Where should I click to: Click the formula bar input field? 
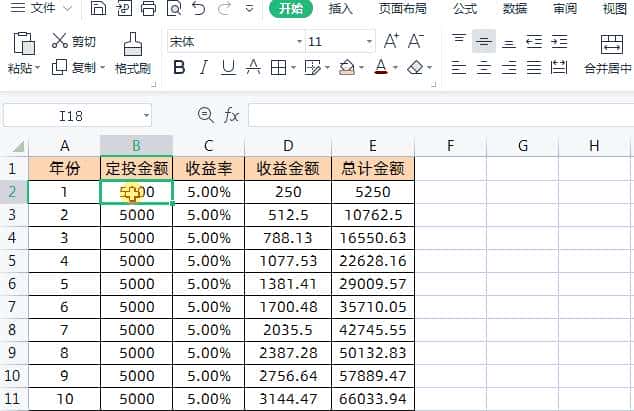(x=441, y=115)
